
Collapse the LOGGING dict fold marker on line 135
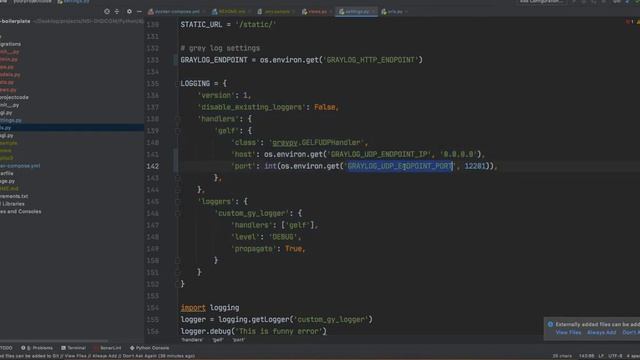click(178, 84)
